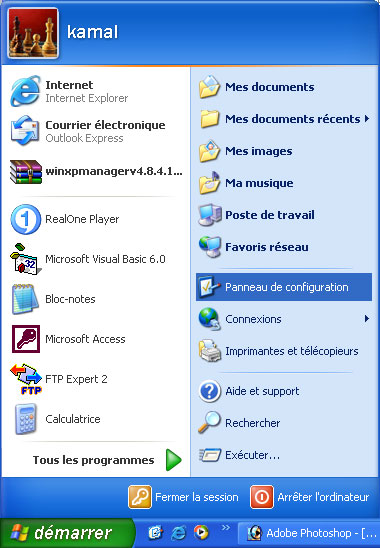380x548 pixels.
Task: Open Internet Explorer from pinned Internet icon
Action: click(x=25, y=91)
